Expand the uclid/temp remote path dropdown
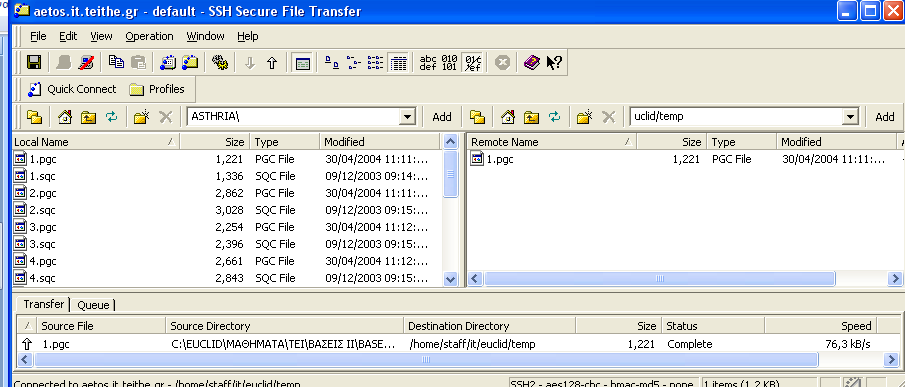 850,117
